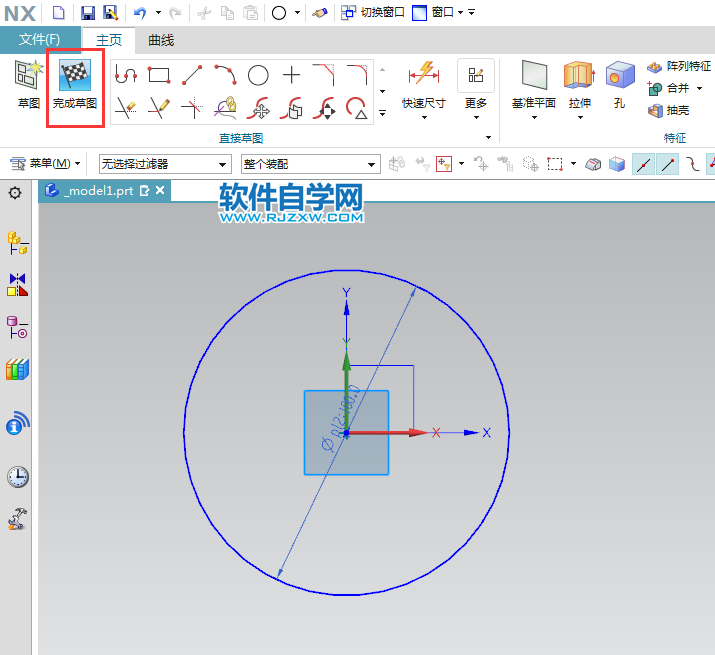Switch to the 曲线 (Curve) ribbon tab

161,40
